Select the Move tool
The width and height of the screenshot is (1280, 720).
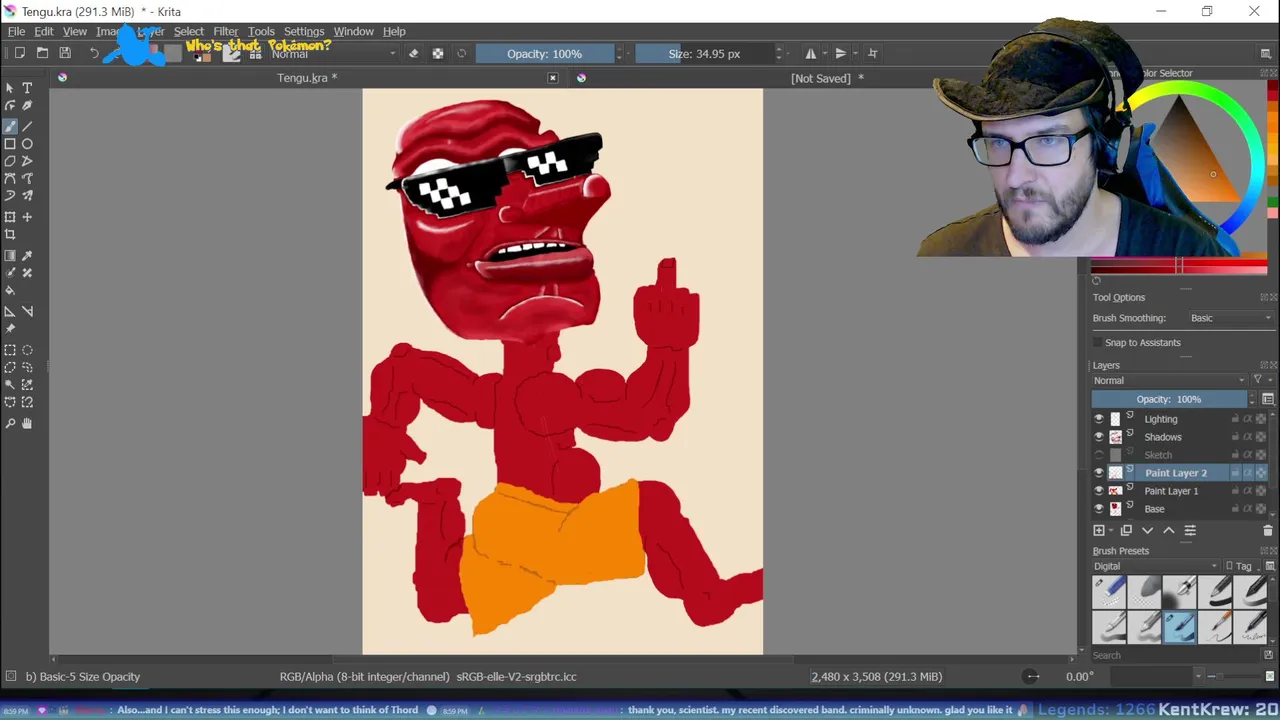27,217
